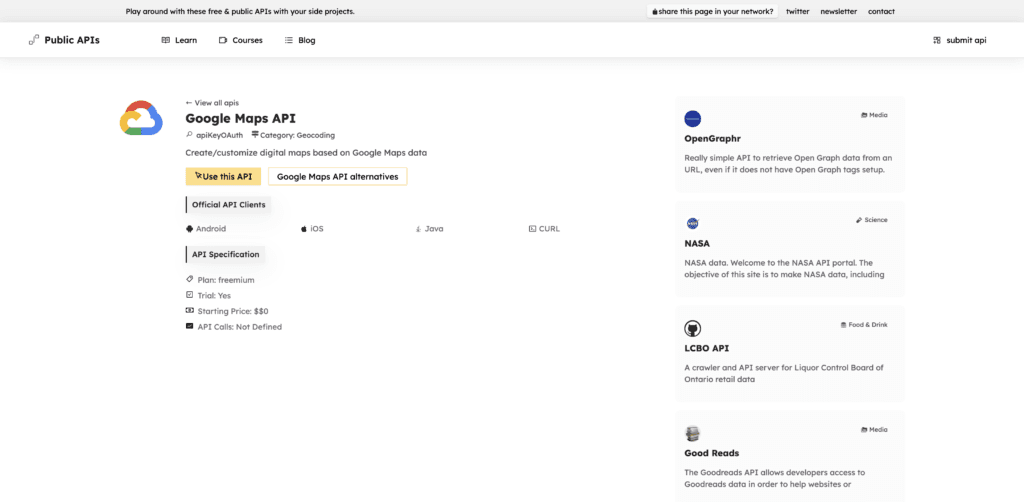Image resolution: width=1024 pixels, height=502 pixels.
Task: Open the twitter link in top bar
Action: pyautogui.click(x=797, y=11)
